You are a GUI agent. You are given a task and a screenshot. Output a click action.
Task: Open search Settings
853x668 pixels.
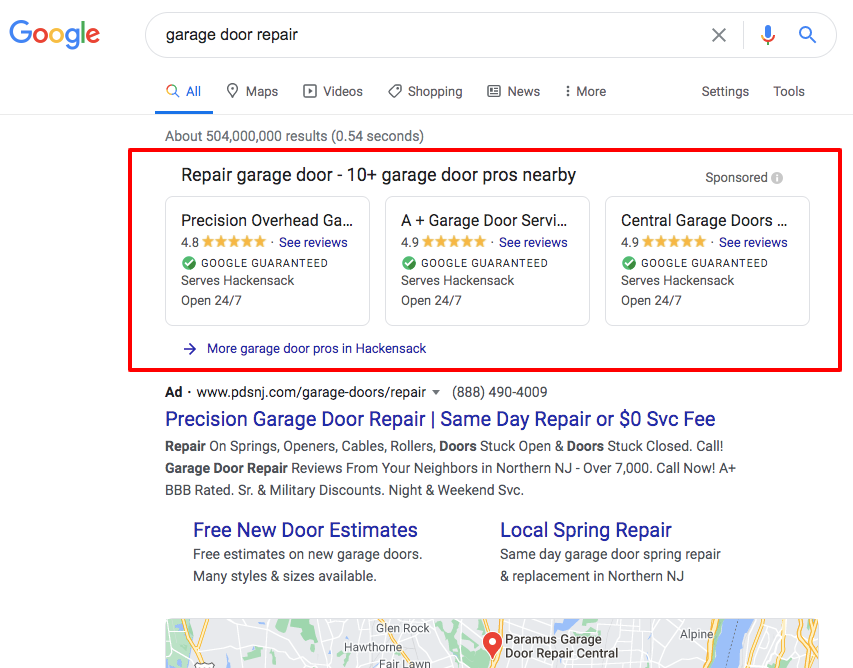point(725,91)
